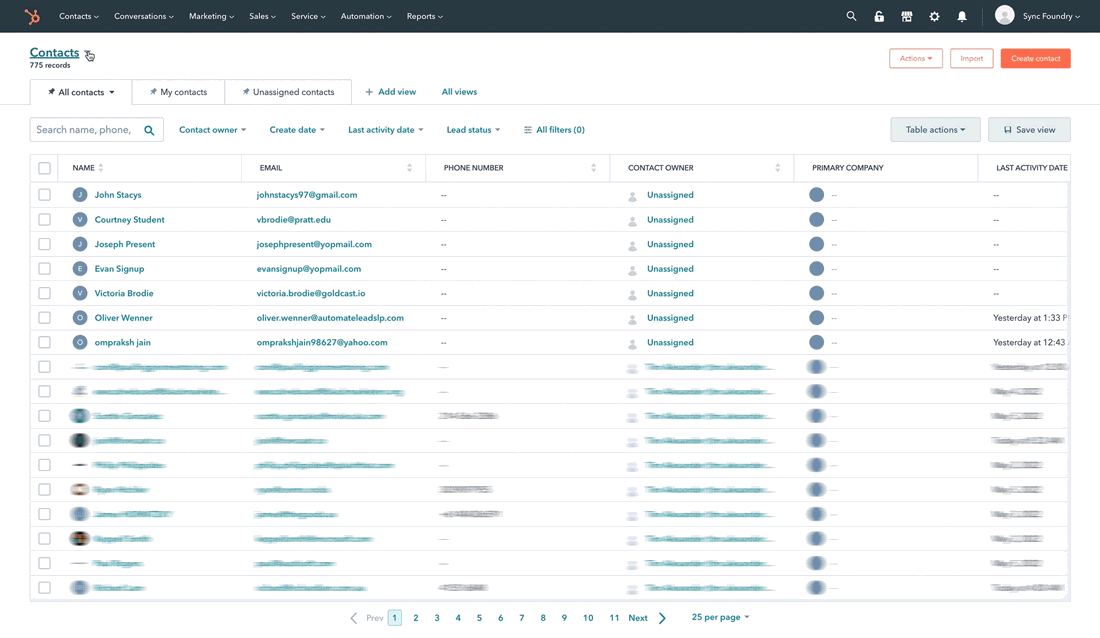
Task: Check the Evan Signup row checkbox
Action: (x=44, y=268)
